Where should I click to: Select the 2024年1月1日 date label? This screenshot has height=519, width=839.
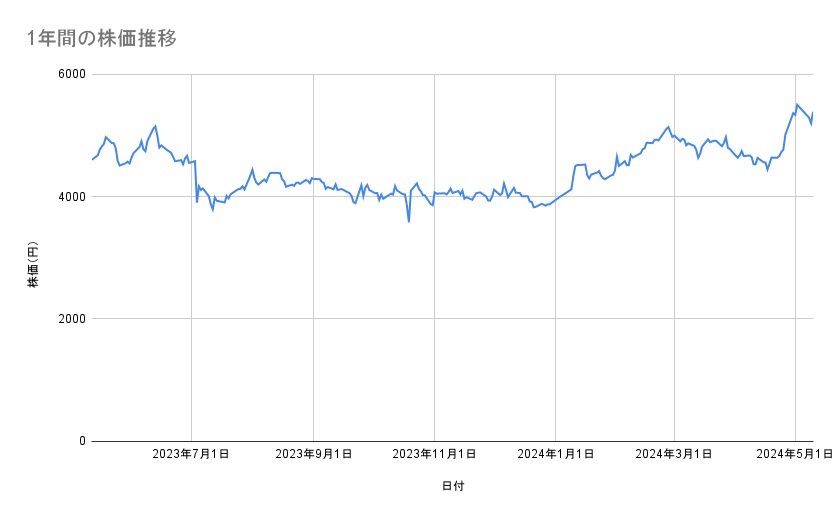(555, 455)
